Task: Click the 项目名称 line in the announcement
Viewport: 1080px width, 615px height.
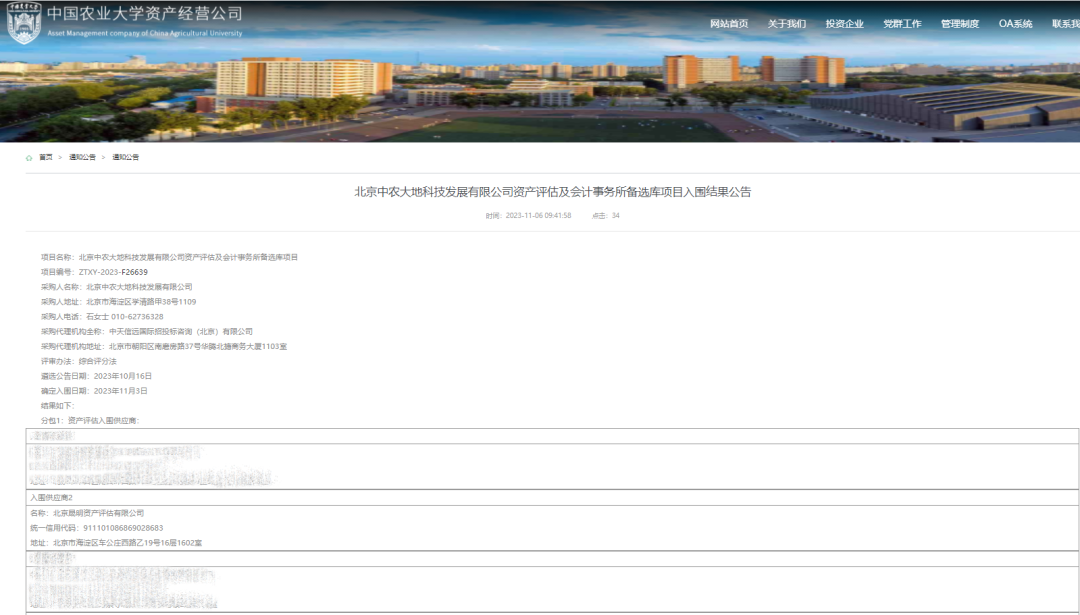Action: (x=169, y=258)
